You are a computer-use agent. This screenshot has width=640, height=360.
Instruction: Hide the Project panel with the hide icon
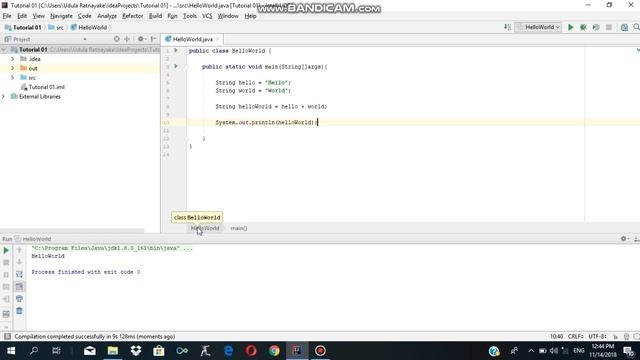click(x=153, y=39)
